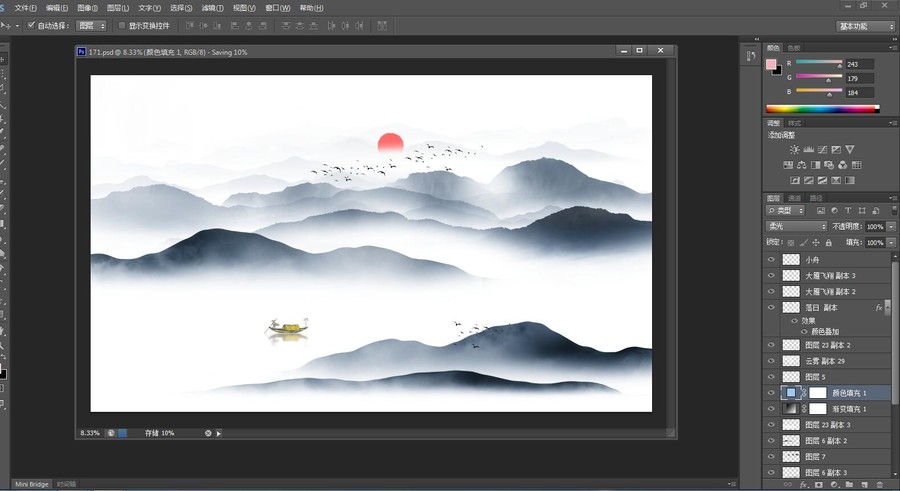
Task: Collapse effects on the 落日 副本 layer
Action: (887, 308)
